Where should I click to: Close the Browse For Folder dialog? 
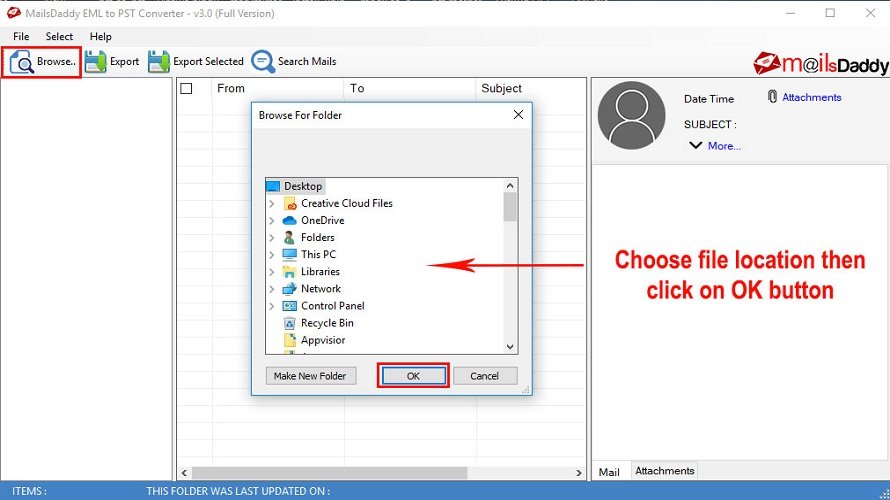[518, 115]
